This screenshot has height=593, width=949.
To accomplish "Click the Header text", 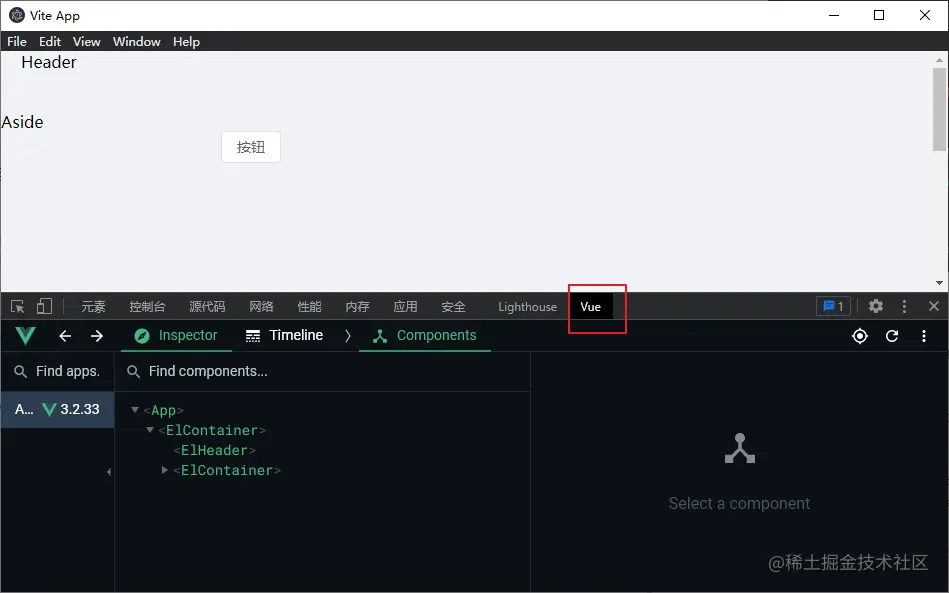I will [49, 62].
